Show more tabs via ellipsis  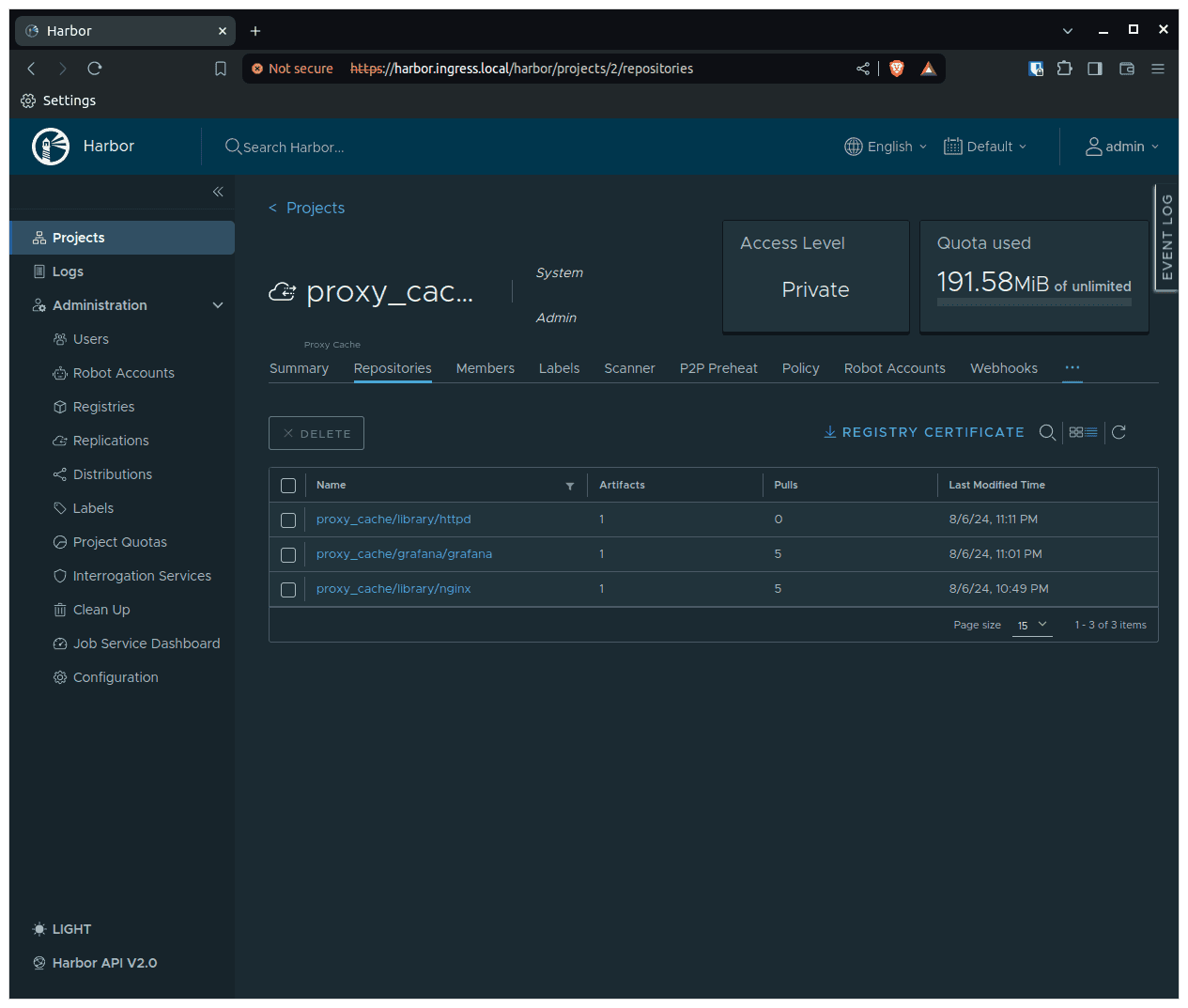coord(1072,367)
